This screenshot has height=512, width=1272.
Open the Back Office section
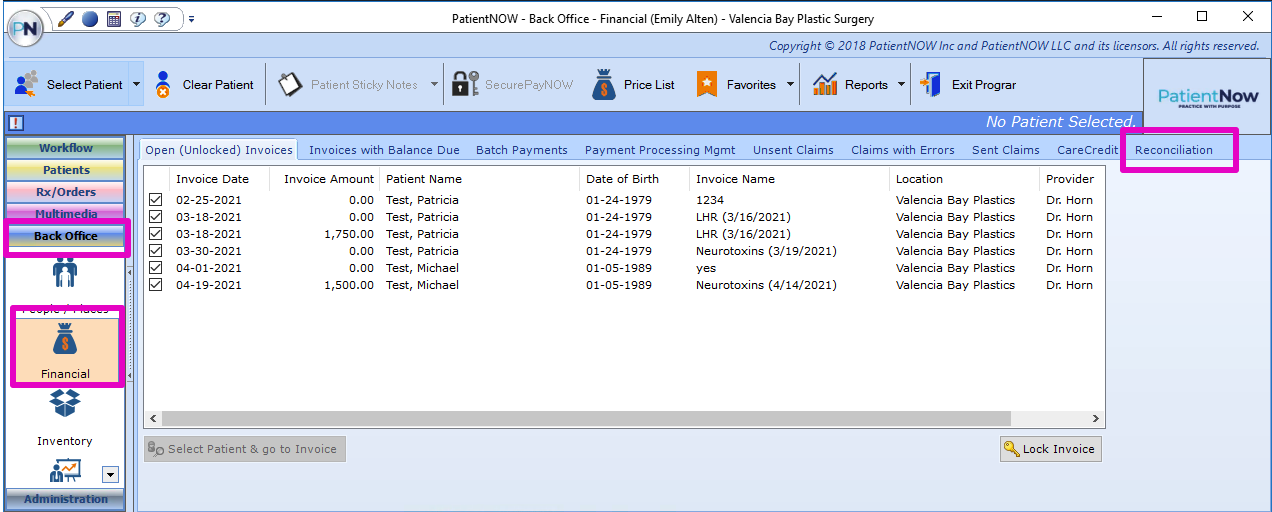coord(66,236)
